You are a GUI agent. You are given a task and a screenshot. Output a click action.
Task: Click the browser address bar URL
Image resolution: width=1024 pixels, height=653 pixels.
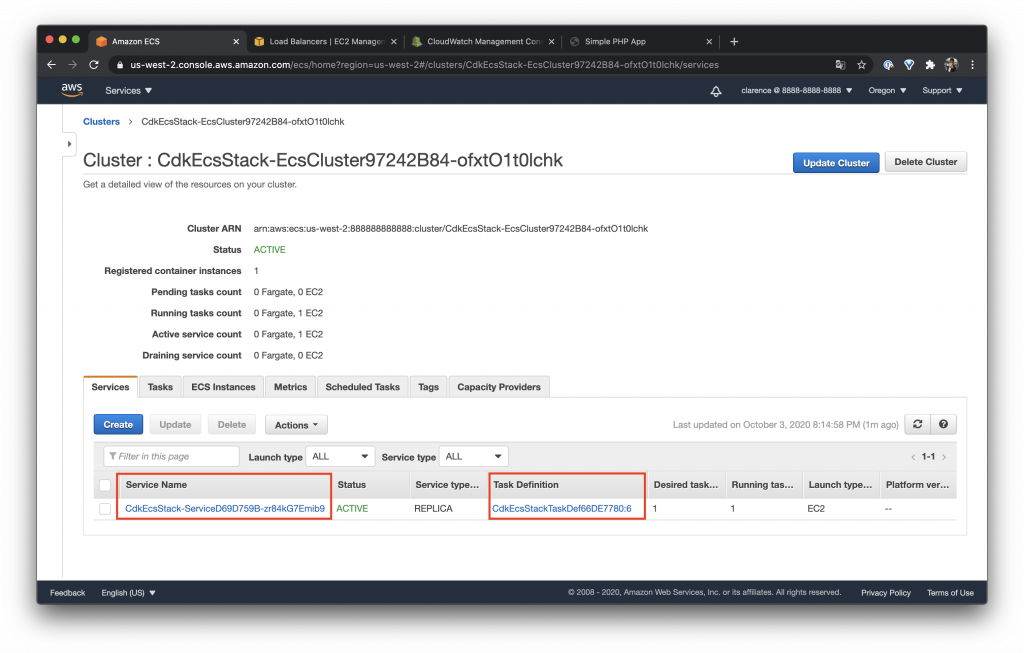(x=424, y=65)
